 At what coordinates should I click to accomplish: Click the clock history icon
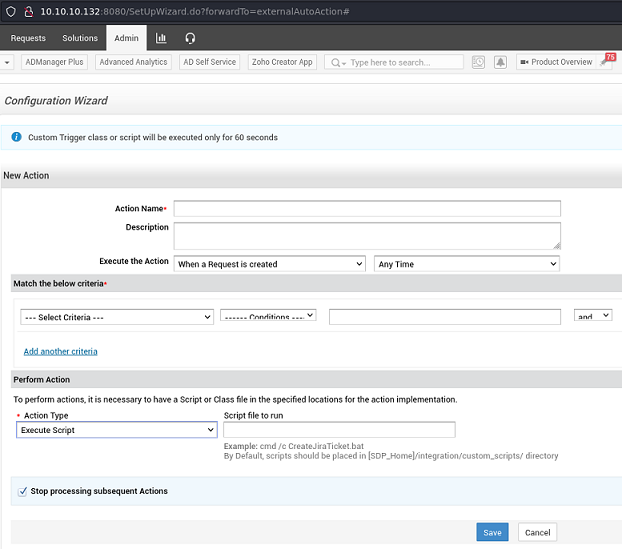pos(478,62)
